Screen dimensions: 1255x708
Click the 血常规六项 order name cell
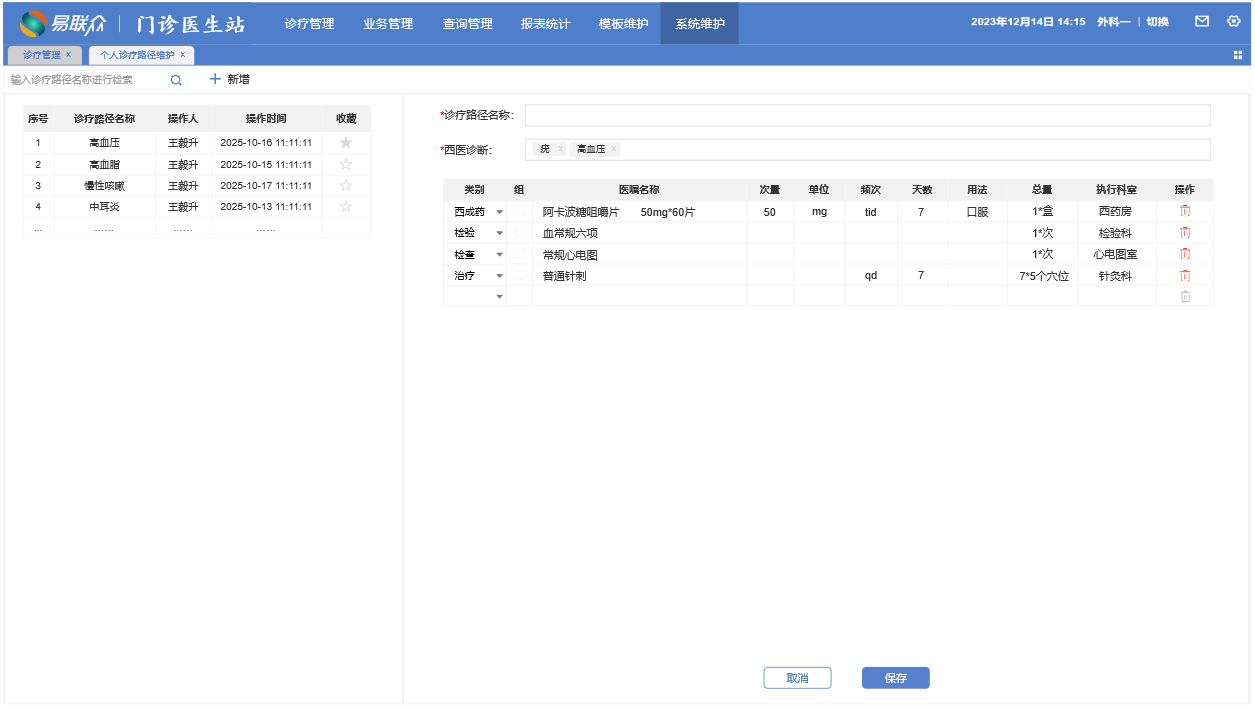[x=639, y=233]
